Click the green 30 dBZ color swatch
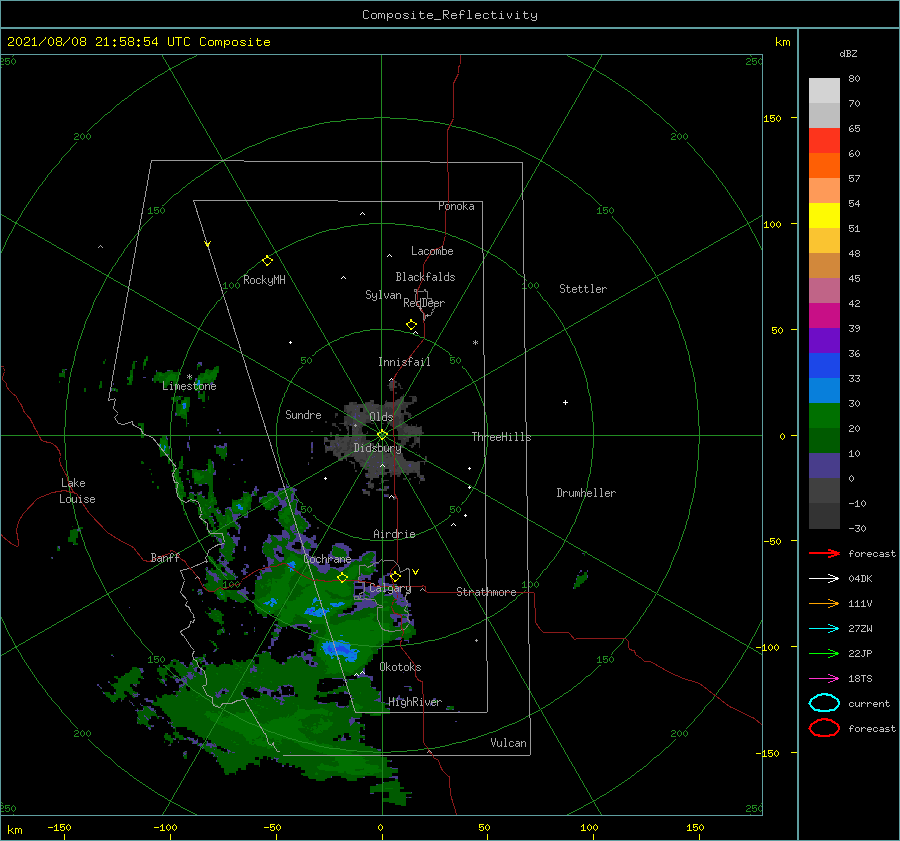Viewport: 900px width, 841px height. pos(824,416)
